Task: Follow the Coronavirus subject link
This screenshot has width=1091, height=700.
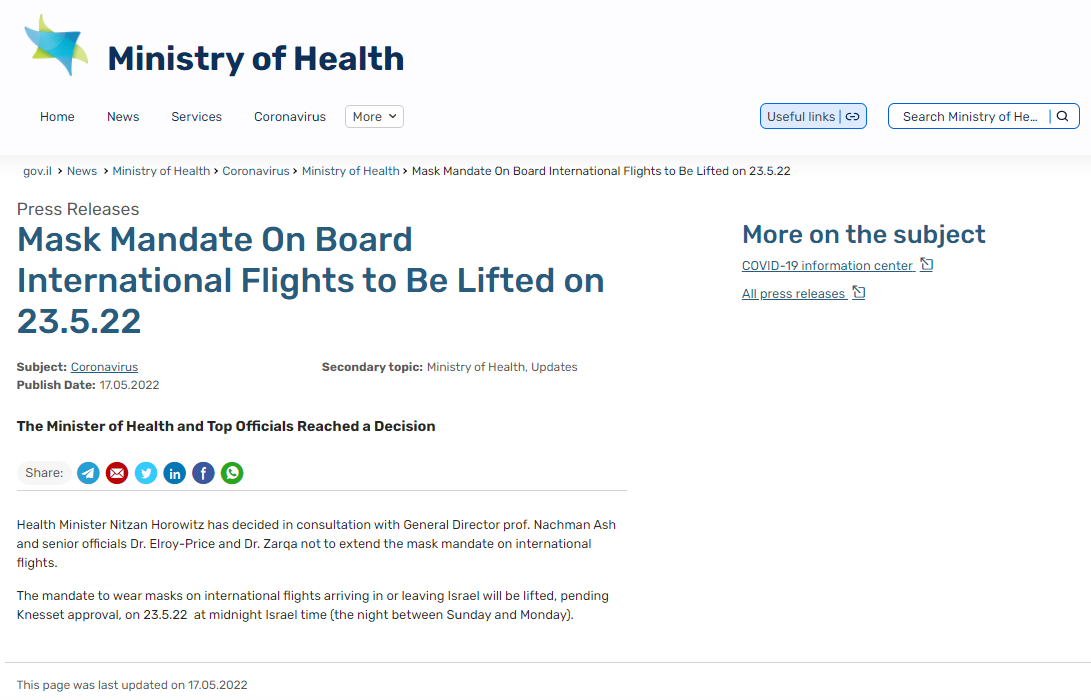Action: click(x=104, y=367)
